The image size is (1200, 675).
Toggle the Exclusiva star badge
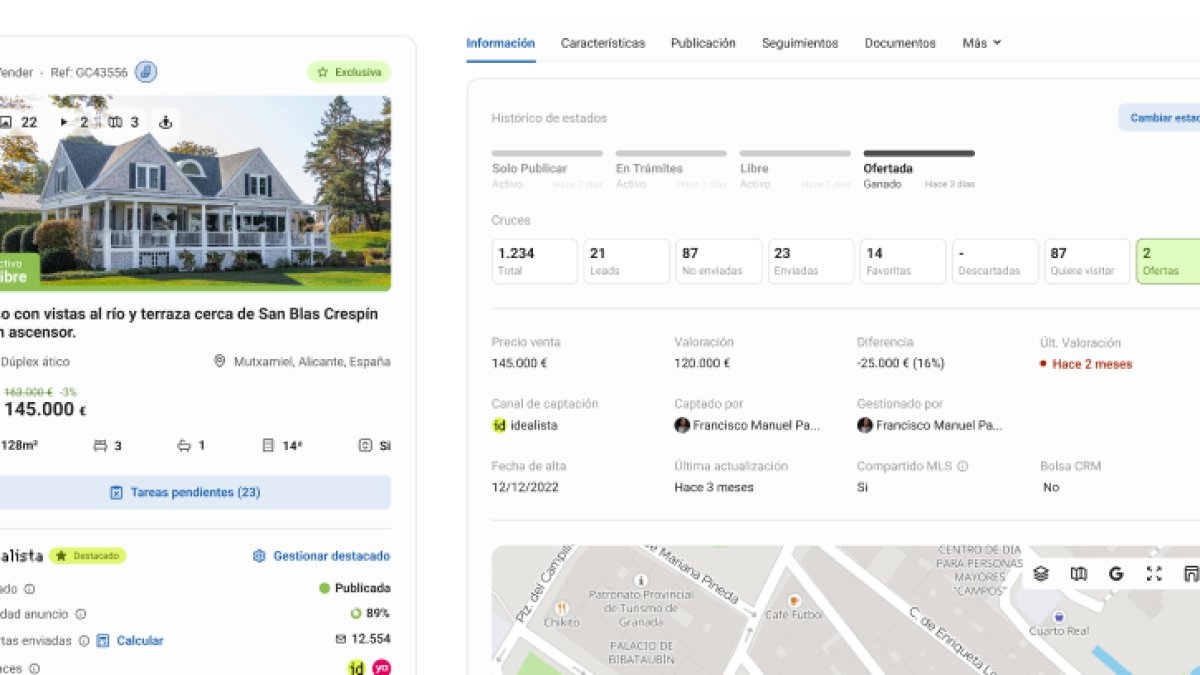pyautogui.click(x=349, y=72)
